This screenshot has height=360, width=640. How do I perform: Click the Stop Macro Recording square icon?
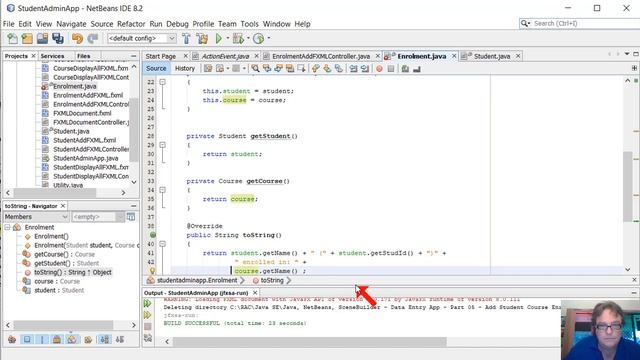391,69
